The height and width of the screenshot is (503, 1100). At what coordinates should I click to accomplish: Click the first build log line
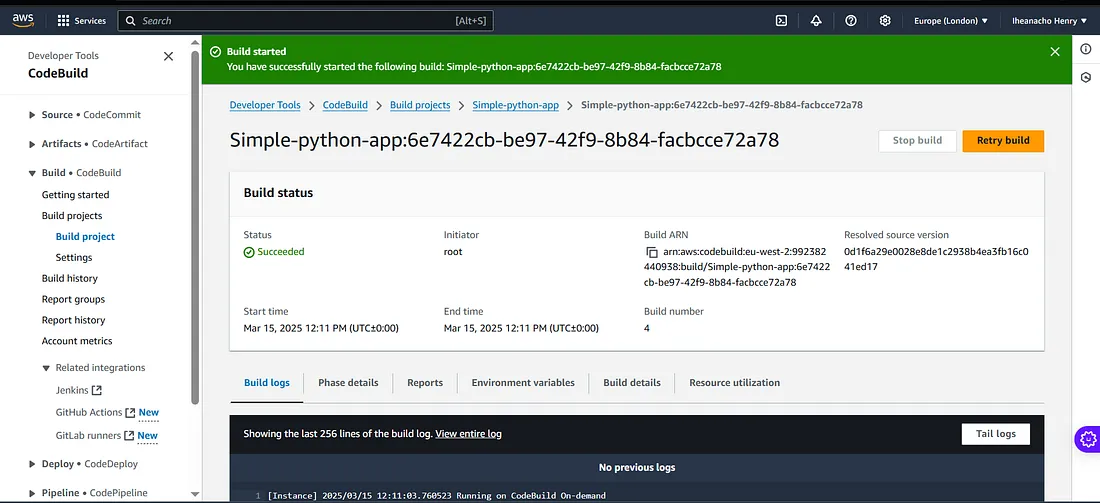(x=436, y=496)
